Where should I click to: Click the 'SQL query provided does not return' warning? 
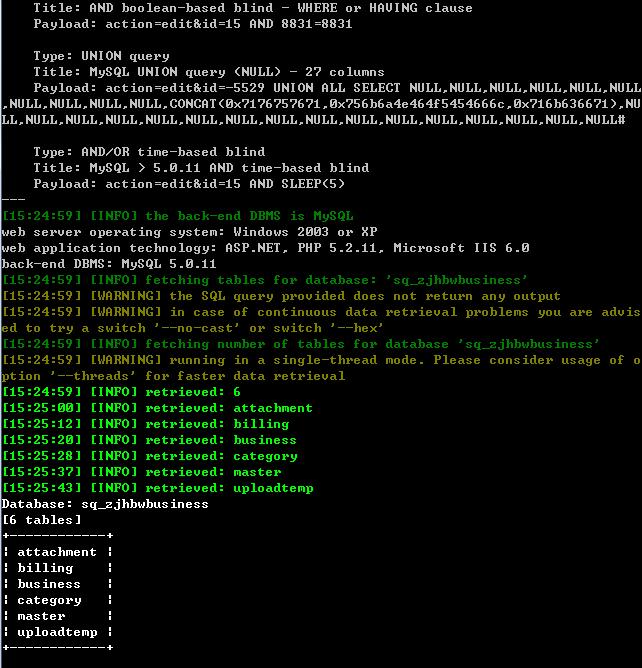[x=281, y=296]
